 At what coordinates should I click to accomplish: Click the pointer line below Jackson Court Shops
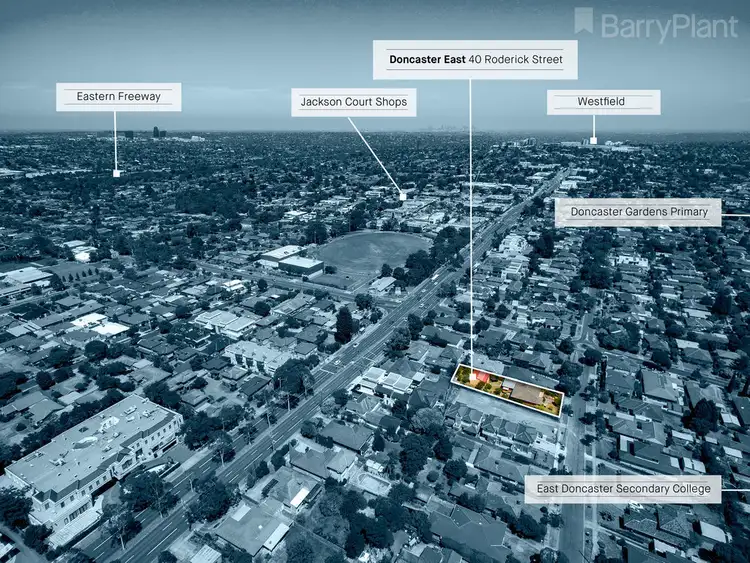375,156
